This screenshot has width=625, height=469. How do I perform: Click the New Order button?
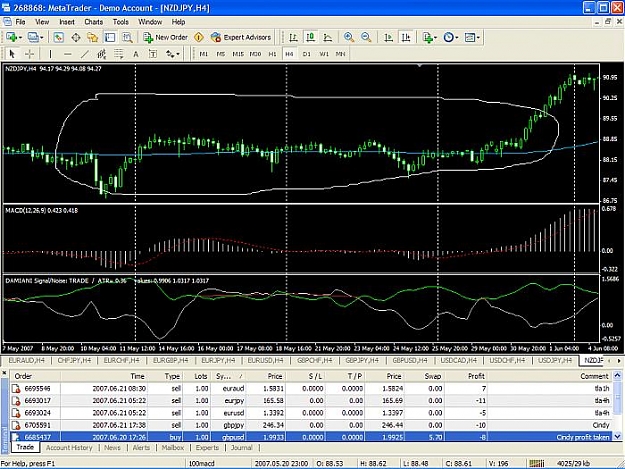pos(165,37)
